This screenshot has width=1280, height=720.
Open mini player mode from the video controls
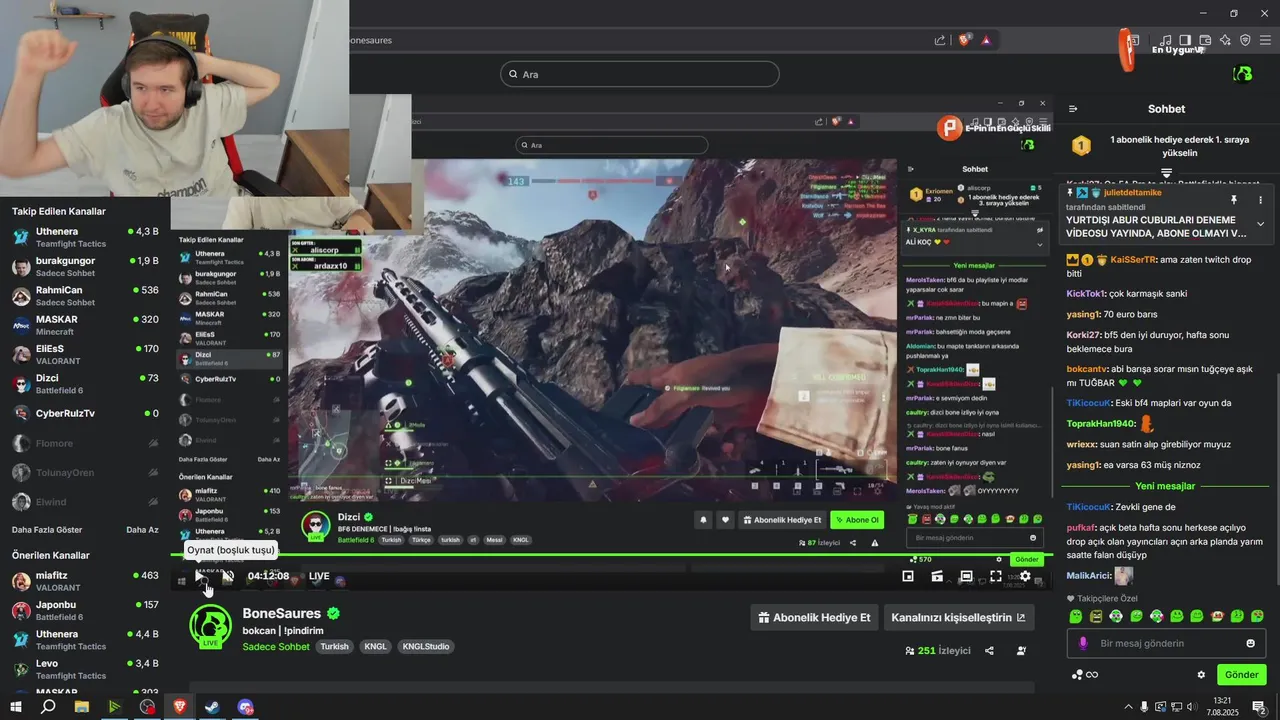908,576
